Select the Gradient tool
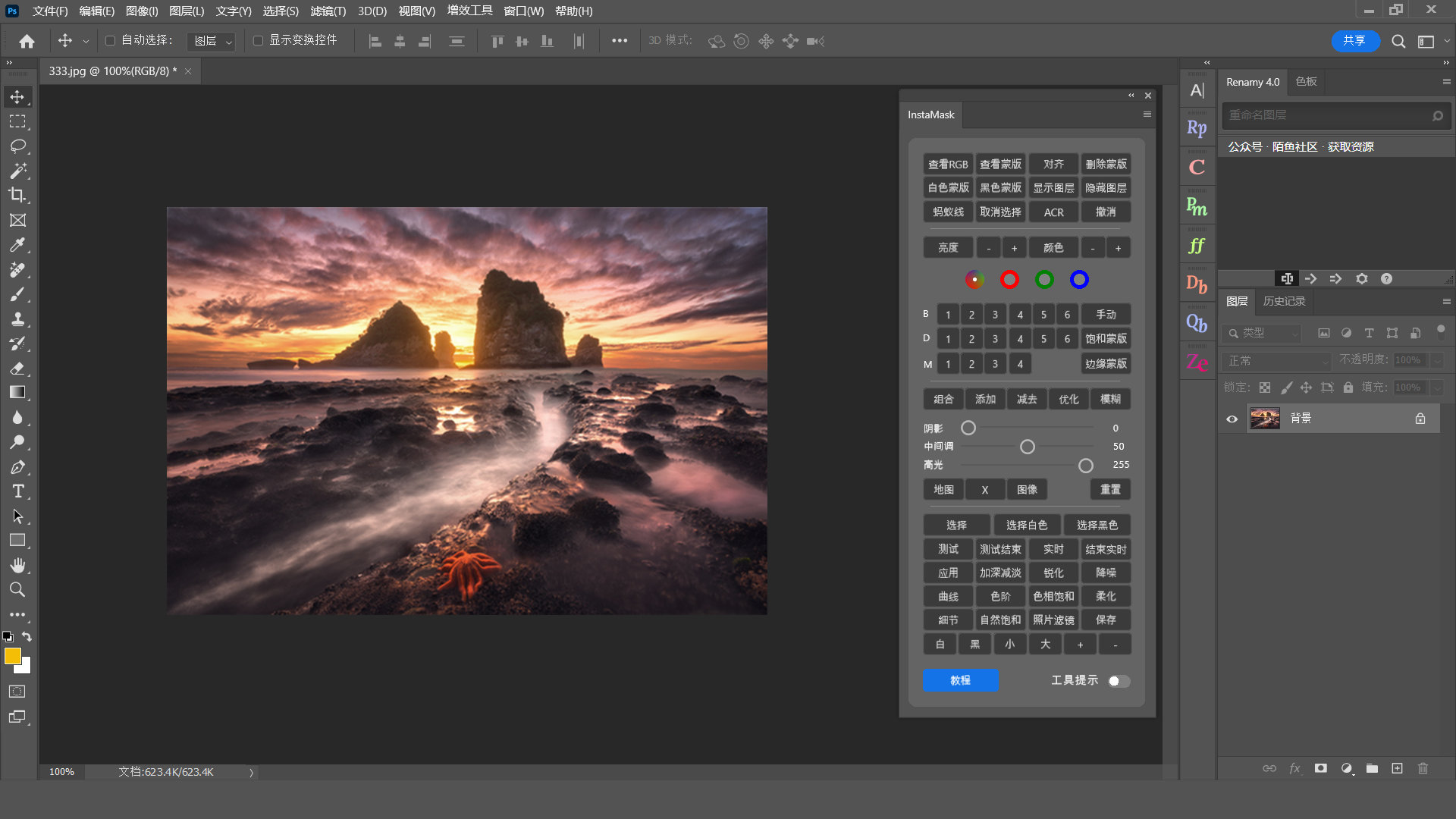 pos(17,392)
